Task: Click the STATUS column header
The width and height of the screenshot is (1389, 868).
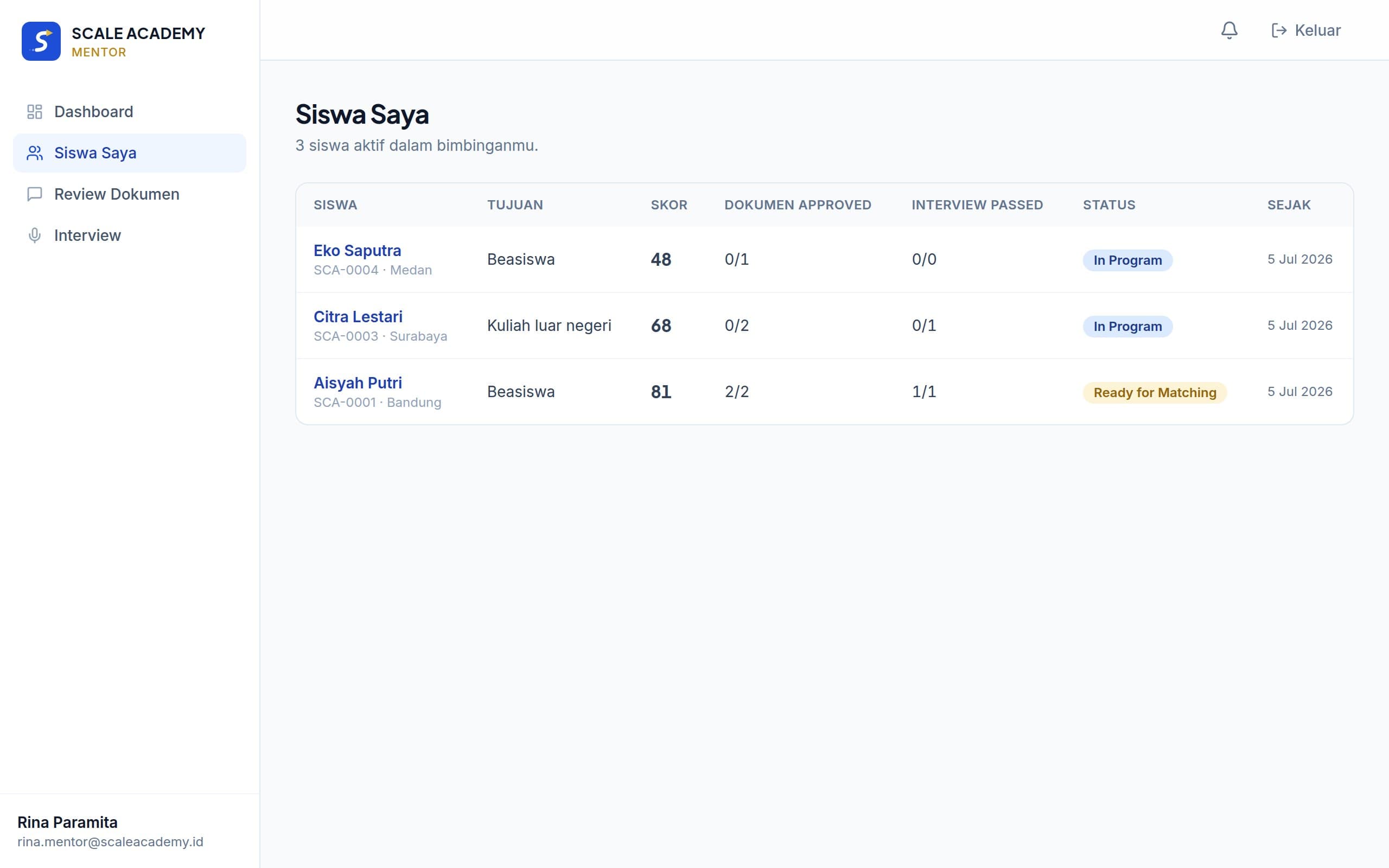Action: [x=1109, y=205]
